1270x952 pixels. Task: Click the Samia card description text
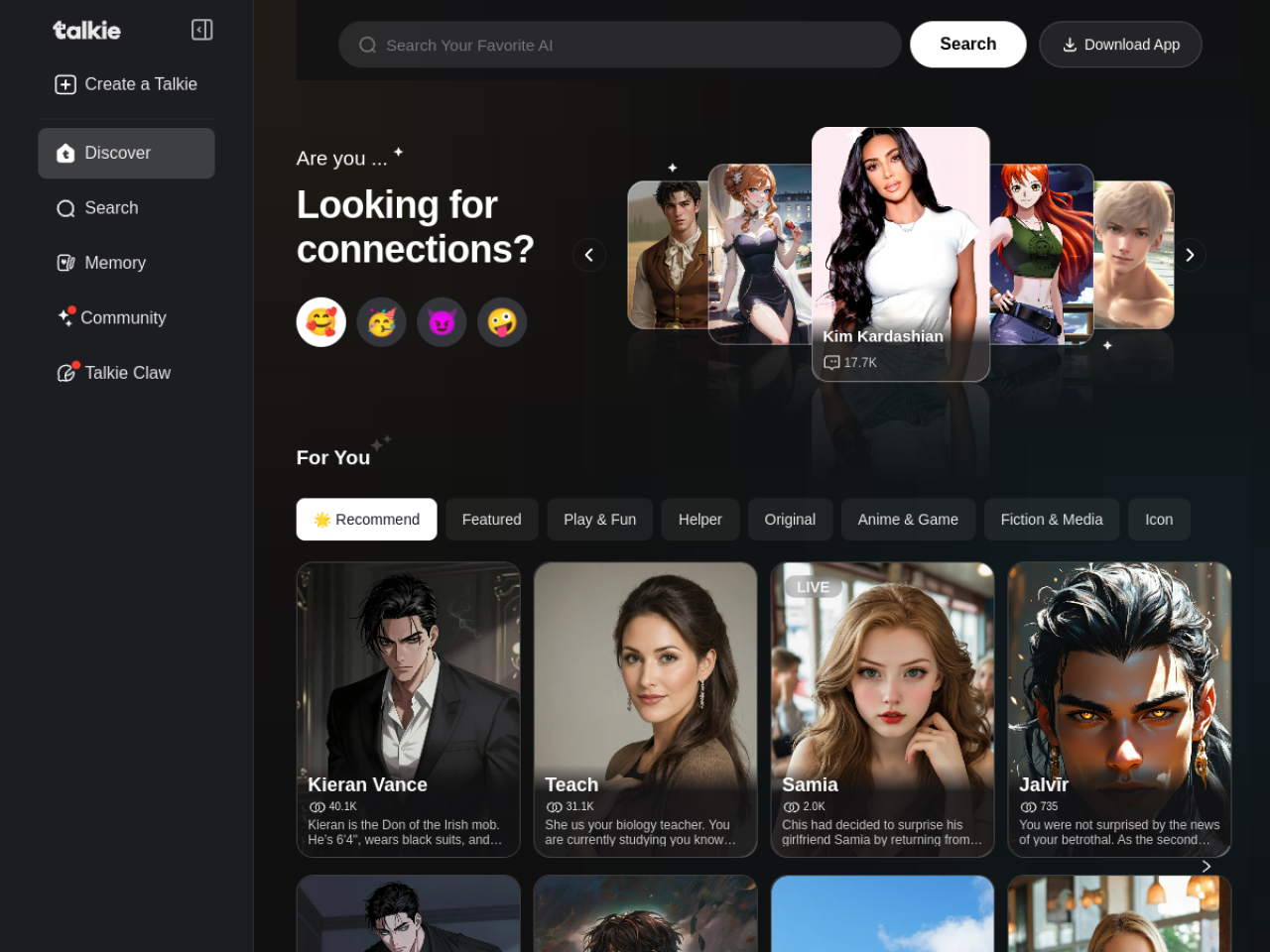(882, 832)
